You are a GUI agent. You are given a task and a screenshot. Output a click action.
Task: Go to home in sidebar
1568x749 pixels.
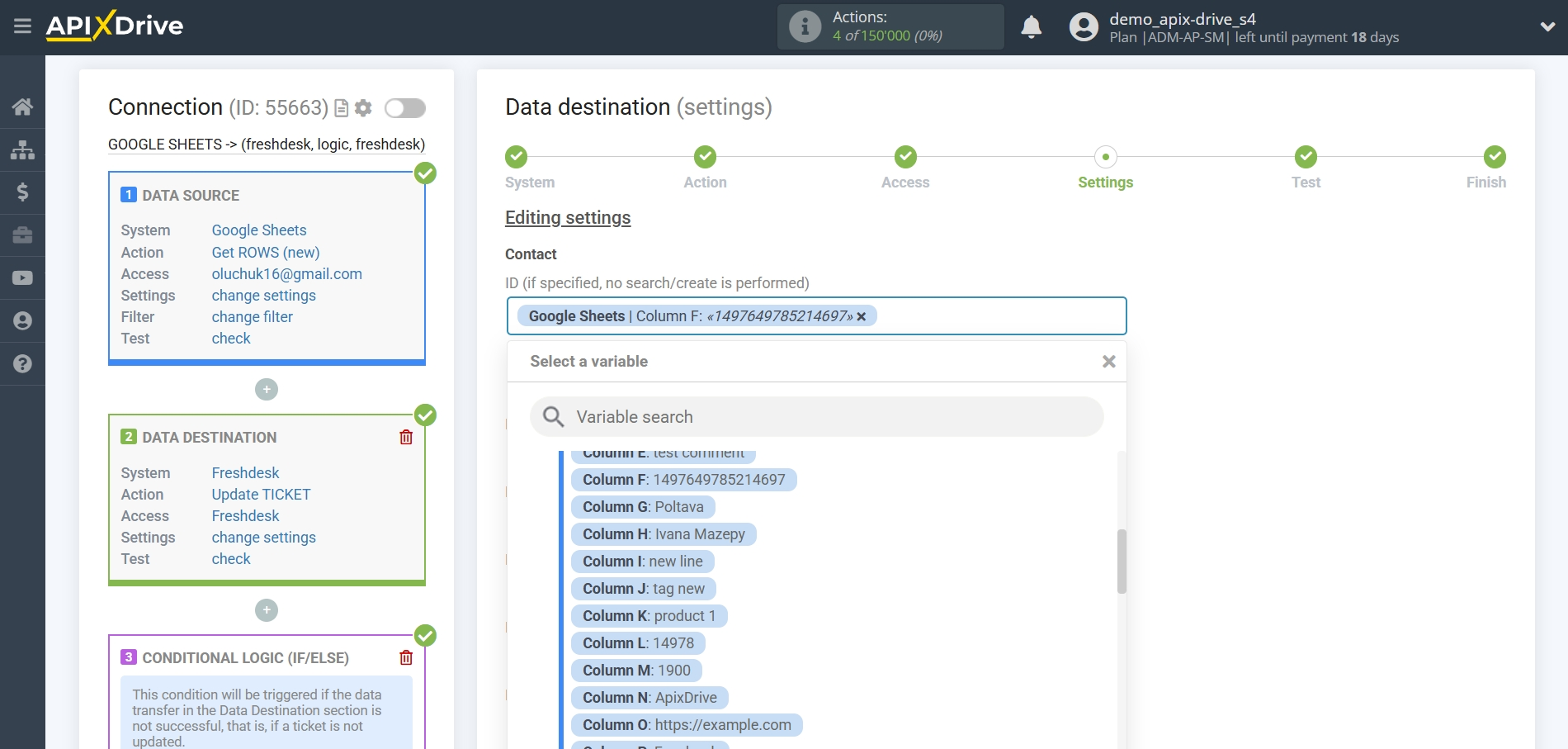click(22, 107)
